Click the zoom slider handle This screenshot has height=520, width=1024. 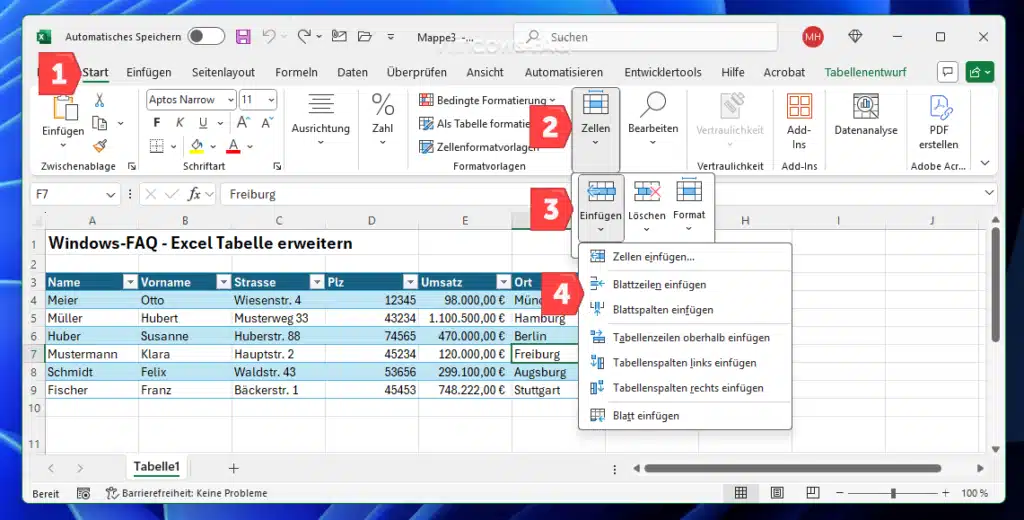click(893, 493)
